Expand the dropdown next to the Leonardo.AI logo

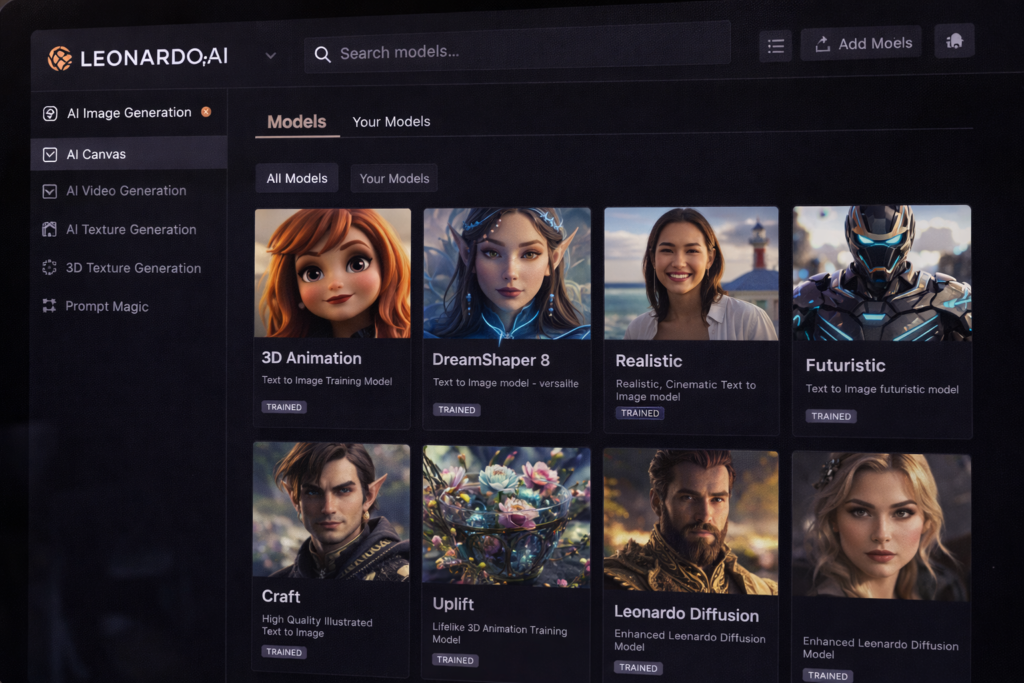270,56
